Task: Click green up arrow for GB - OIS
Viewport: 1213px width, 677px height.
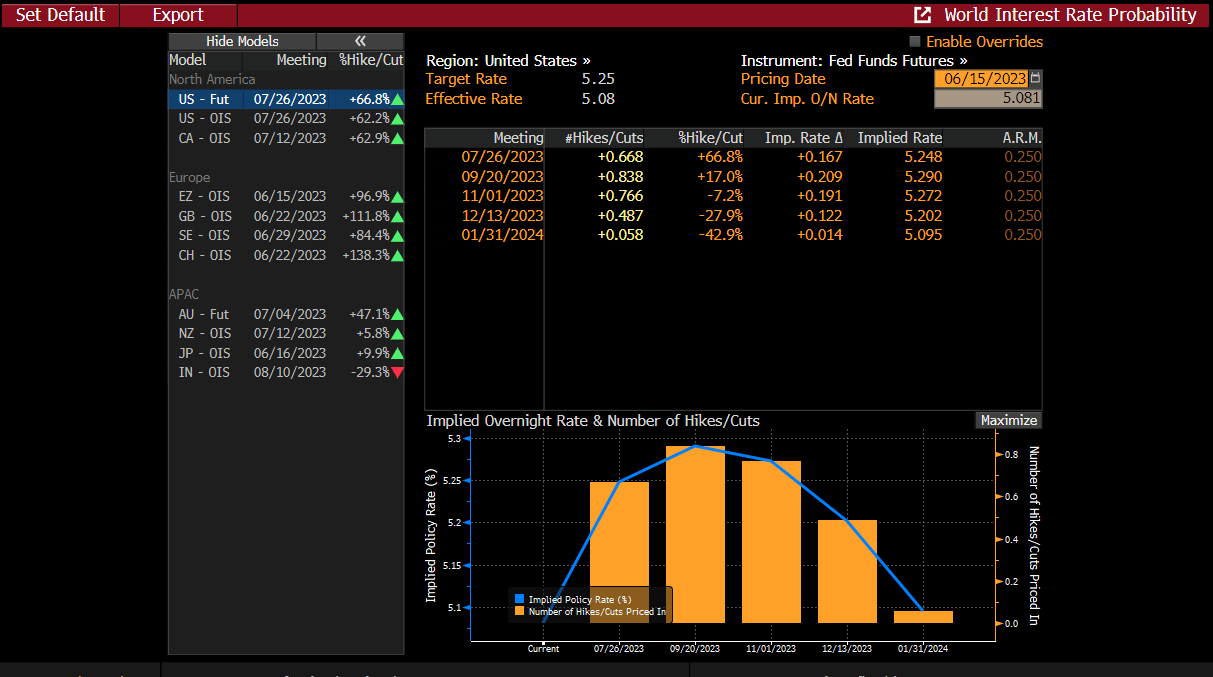Action: point(398,216)
